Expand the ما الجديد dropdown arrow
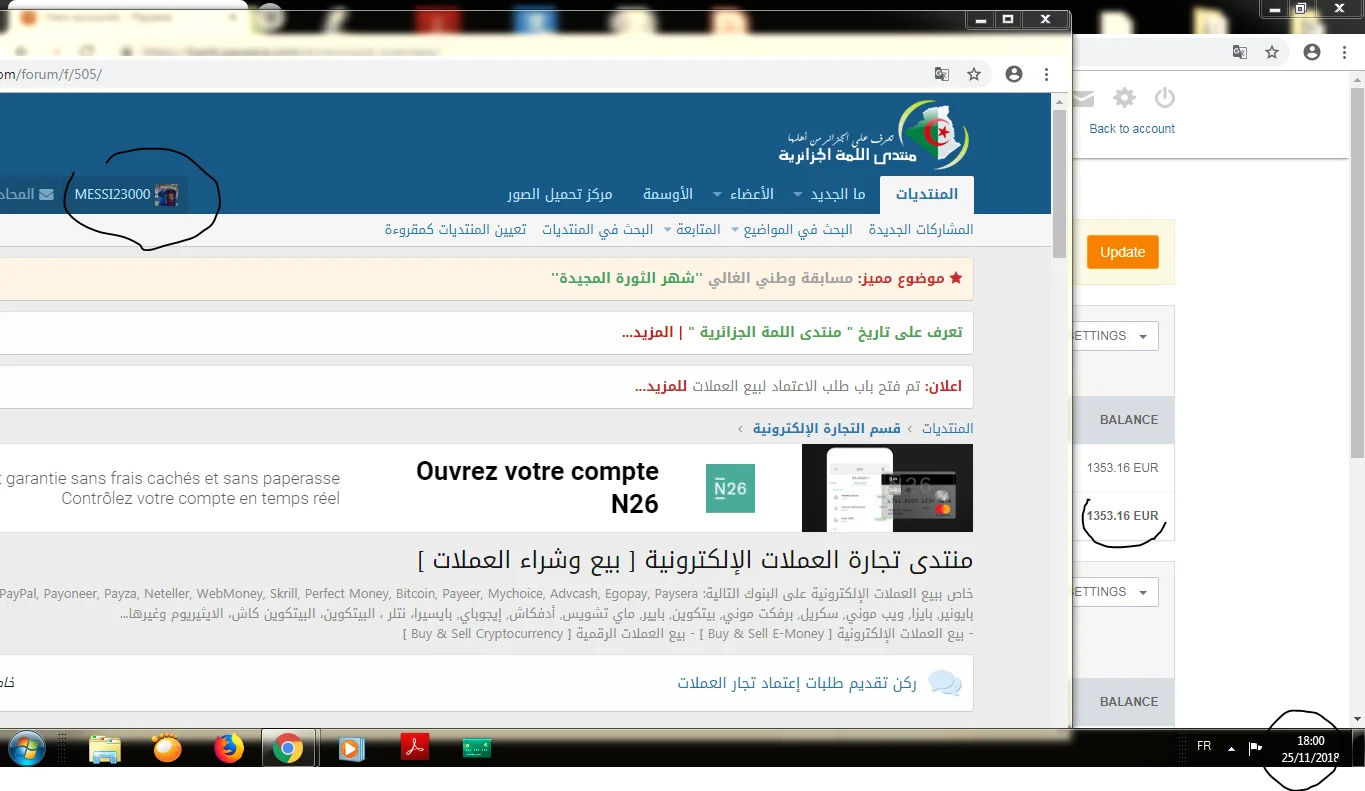This screenshot has width=1365, height=791. [x=797, y=195]
